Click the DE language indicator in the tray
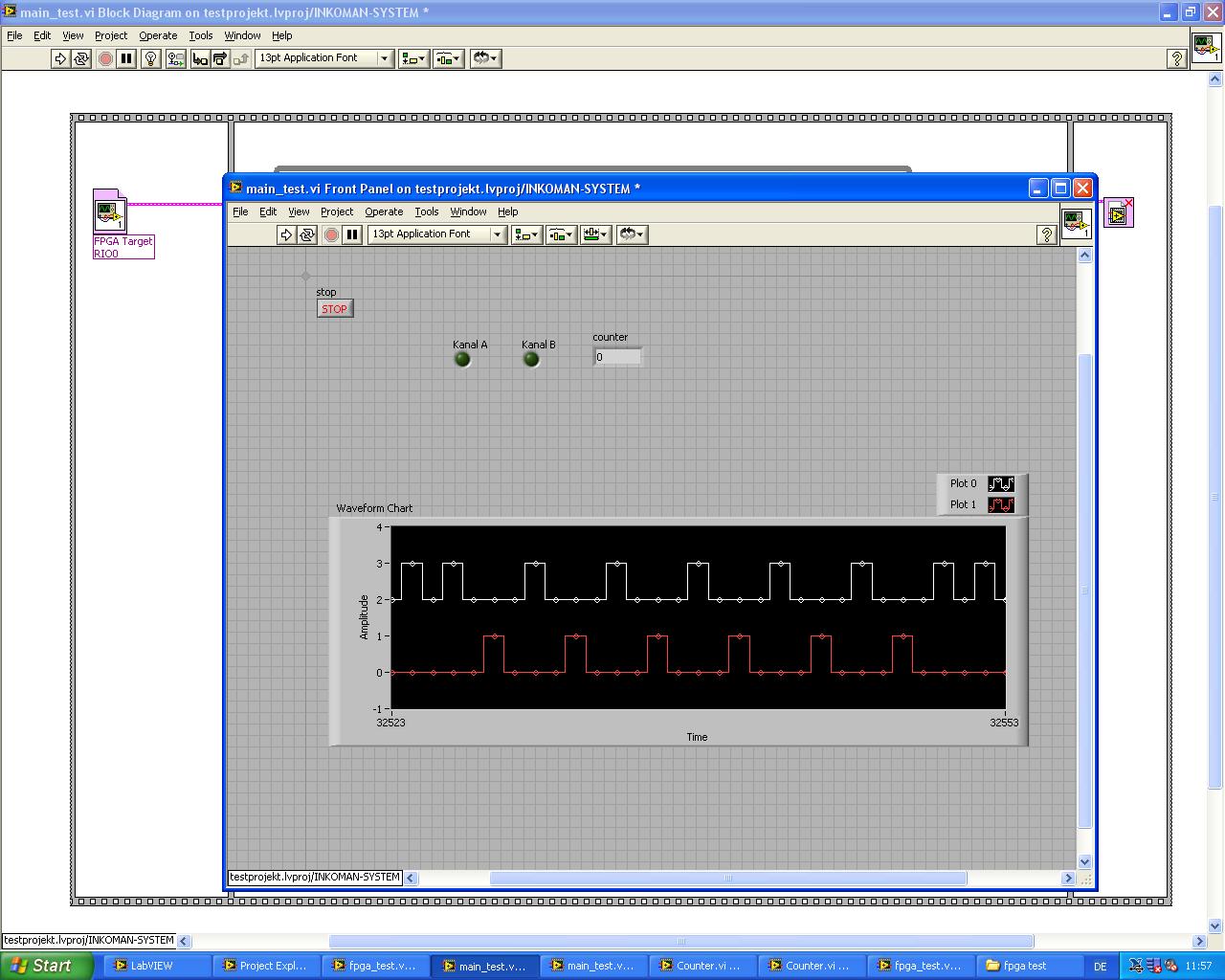The width and height of the screenshot is (1225, 980). pos(1101,967)
